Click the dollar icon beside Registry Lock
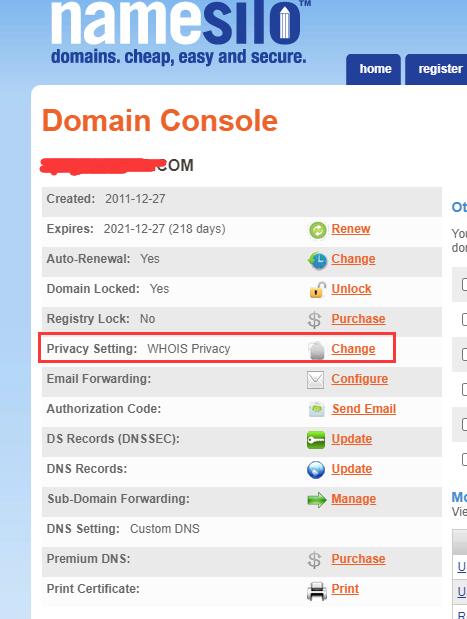Viewport: 467px width, 619px height. pos(315,320)
